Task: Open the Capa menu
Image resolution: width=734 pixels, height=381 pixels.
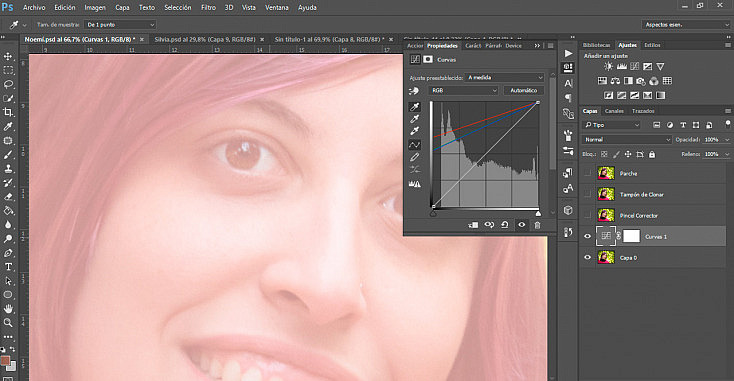Action: click(x=122, y=7)
